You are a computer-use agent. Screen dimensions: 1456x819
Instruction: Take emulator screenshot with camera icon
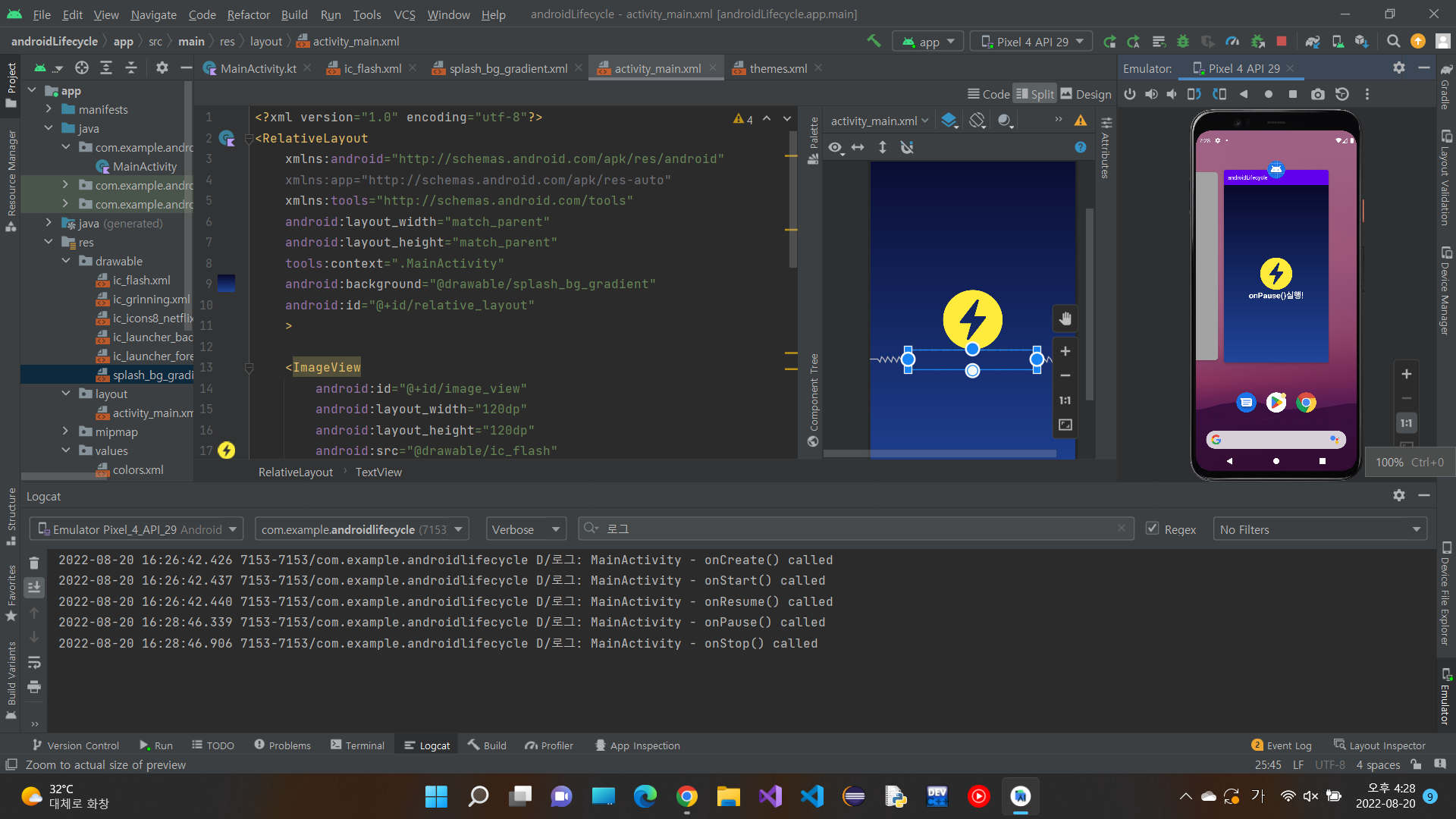tap(1318, 94)
